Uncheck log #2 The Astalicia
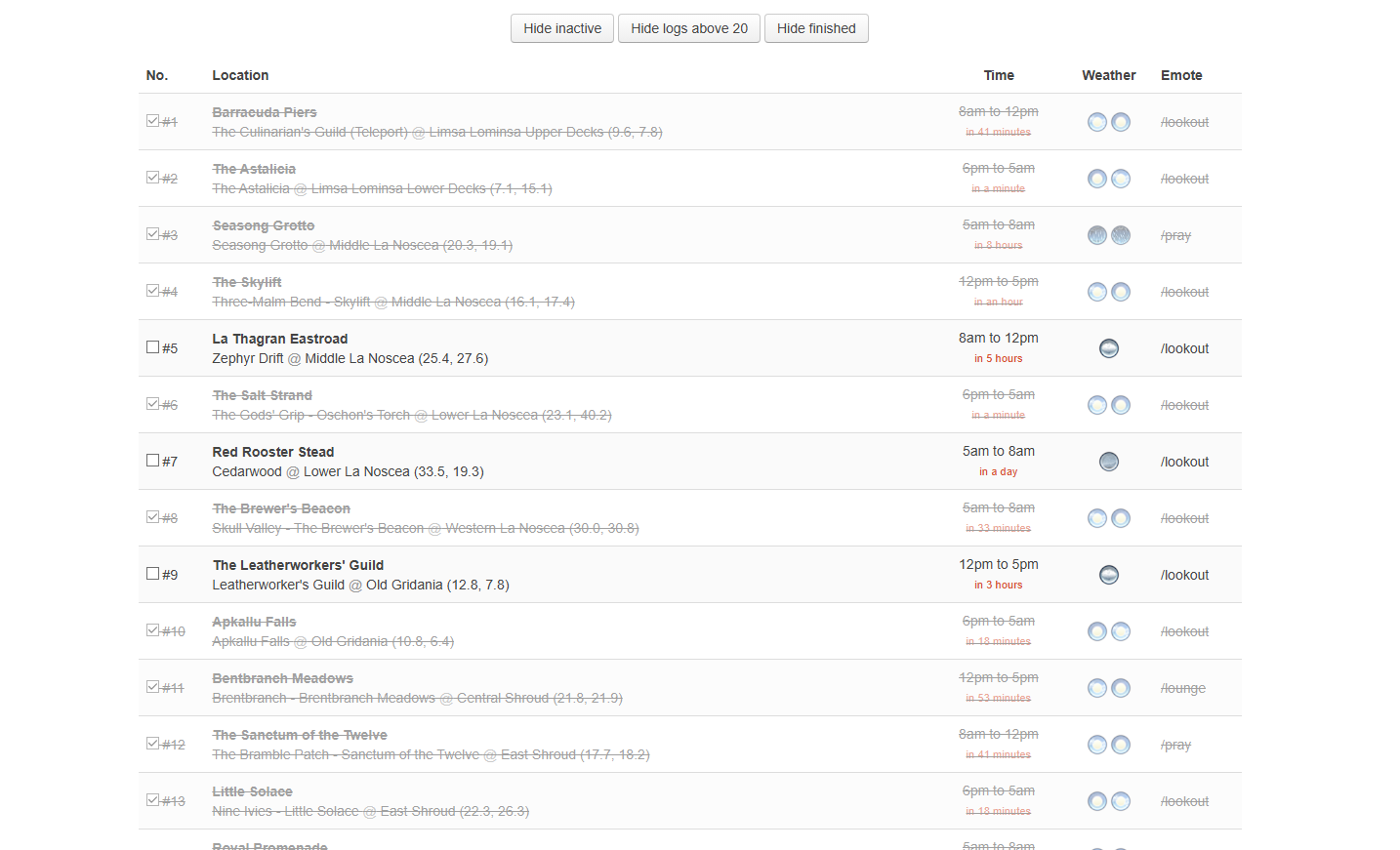The image size is (1400, 850). tap(152, 178)
